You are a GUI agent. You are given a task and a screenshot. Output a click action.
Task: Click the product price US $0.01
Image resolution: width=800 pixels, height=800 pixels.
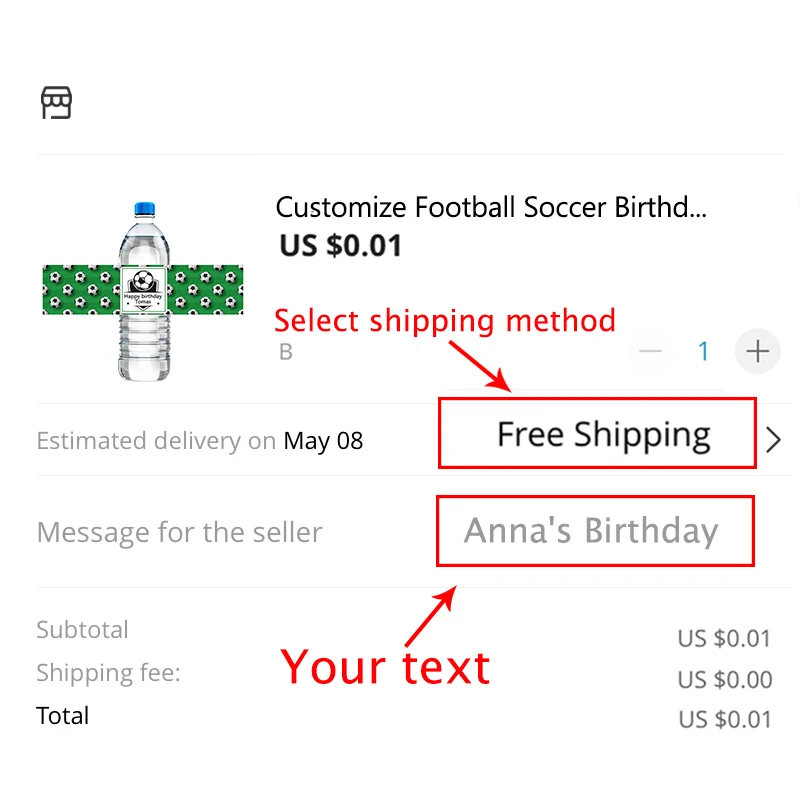(341, 245)
